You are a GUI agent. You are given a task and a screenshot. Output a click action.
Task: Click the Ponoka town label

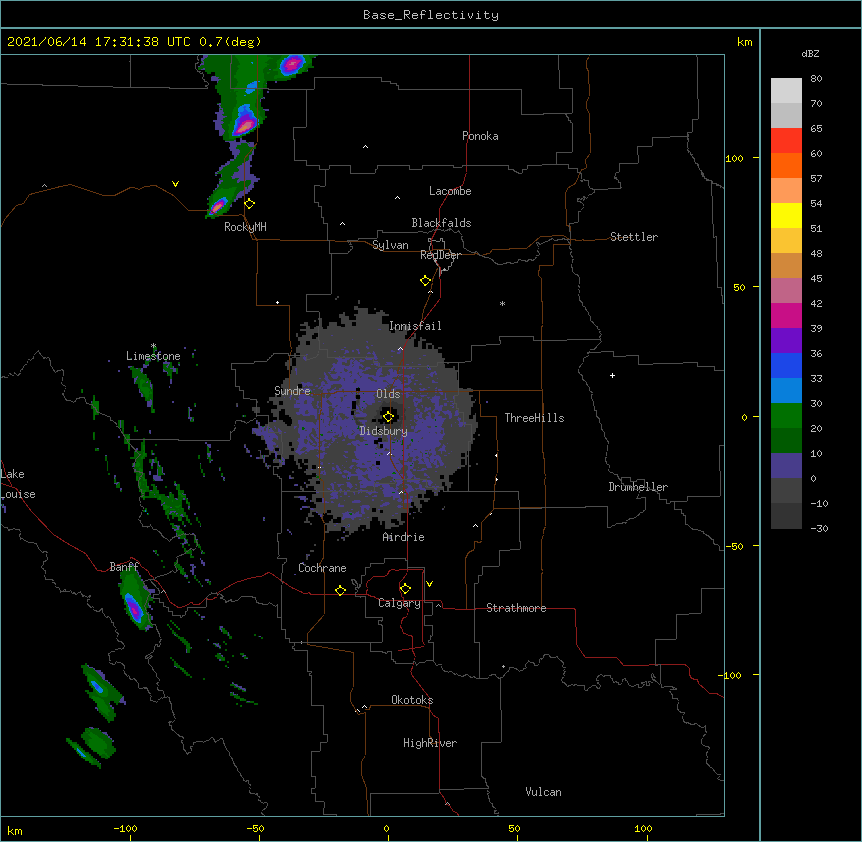[x=480, y=136]
